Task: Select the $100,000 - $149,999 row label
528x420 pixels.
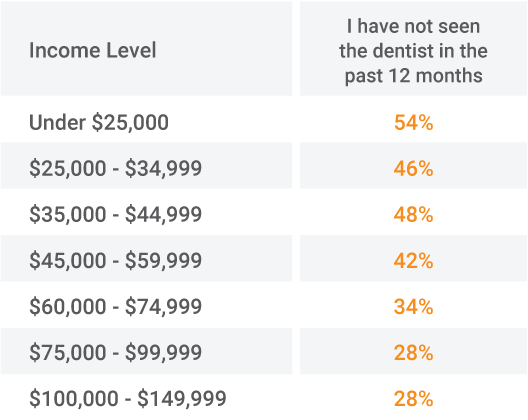Action: (x=128, y=399)
